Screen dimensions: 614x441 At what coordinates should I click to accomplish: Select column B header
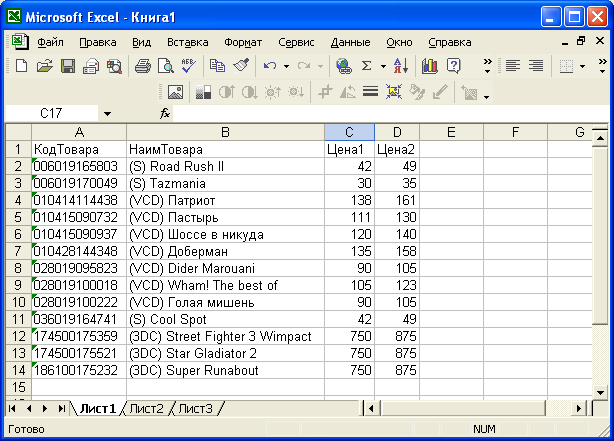(225, 132)
